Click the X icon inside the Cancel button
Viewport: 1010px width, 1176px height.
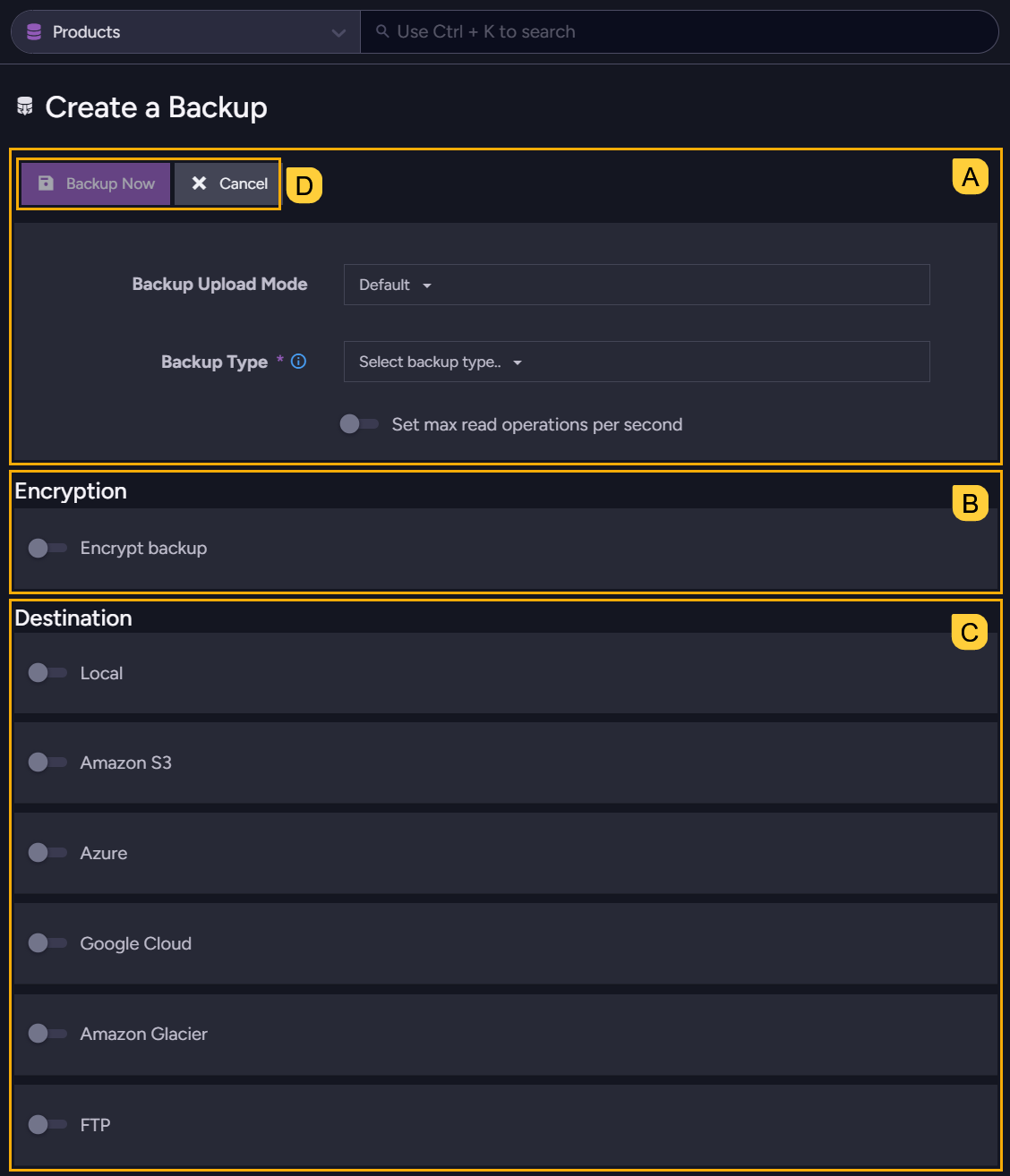click(199, 183)
